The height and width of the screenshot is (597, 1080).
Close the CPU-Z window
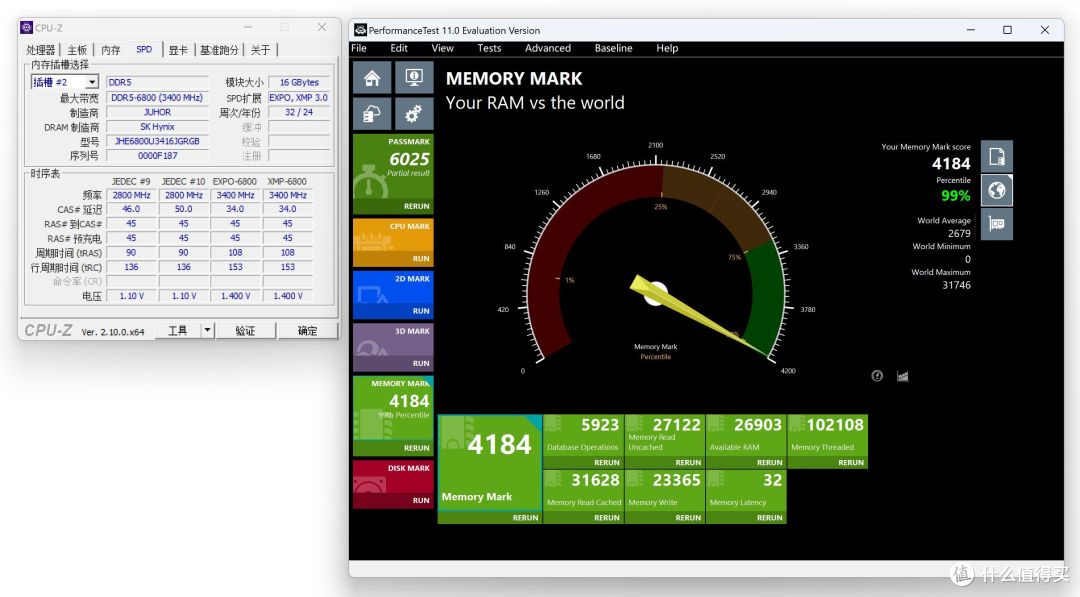pyautogui.click(x=322, y=27)
